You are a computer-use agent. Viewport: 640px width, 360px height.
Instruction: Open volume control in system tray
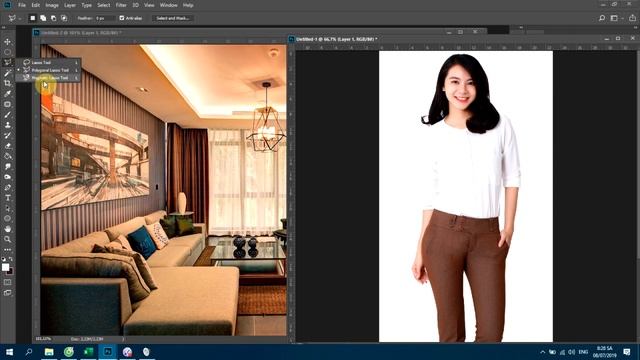point(571,352)
